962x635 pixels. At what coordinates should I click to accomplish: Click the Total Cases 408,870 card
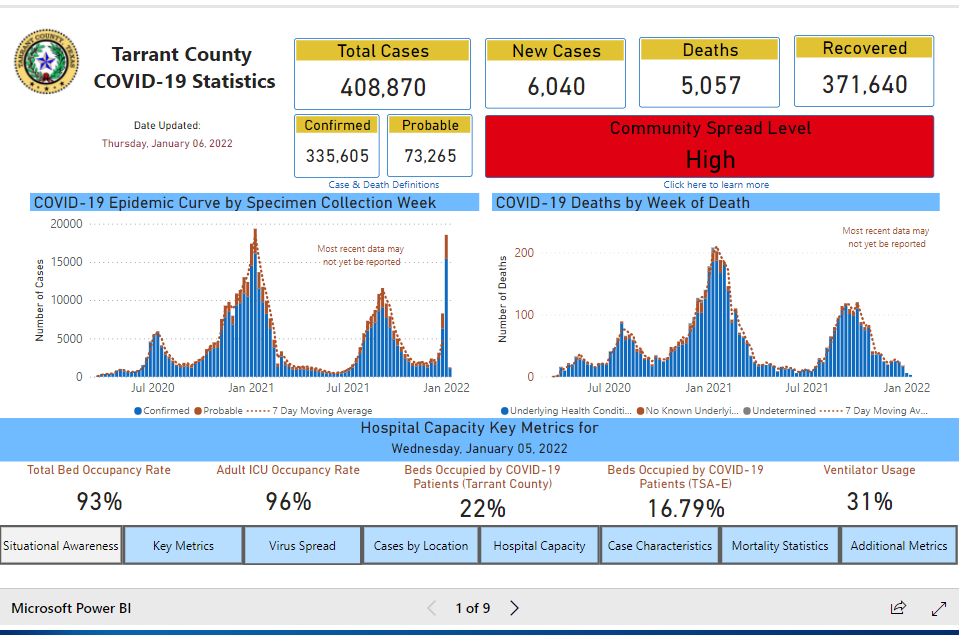[383, 74]
